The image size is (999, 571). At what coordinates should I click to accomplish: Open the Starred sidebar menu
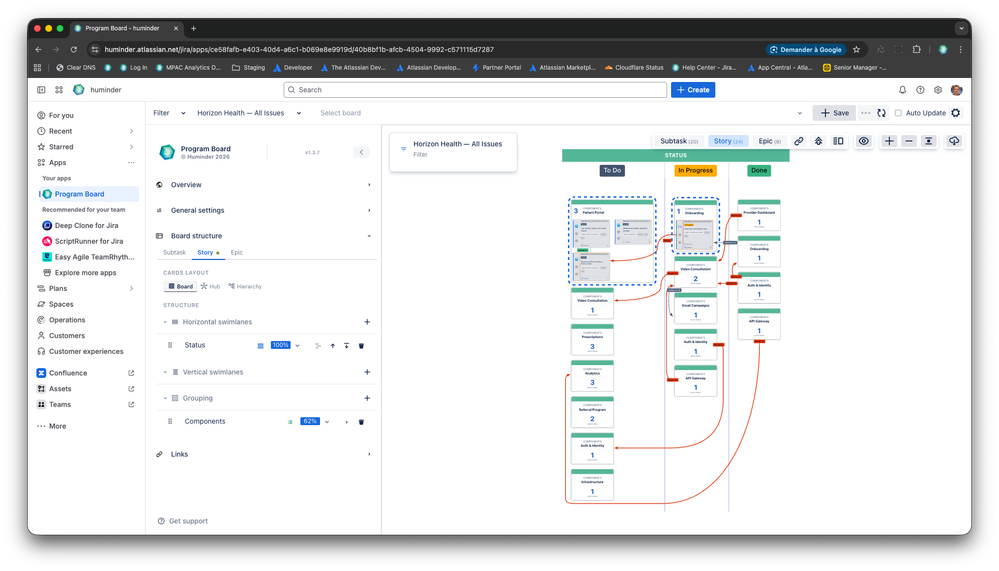tap(86, 147)
